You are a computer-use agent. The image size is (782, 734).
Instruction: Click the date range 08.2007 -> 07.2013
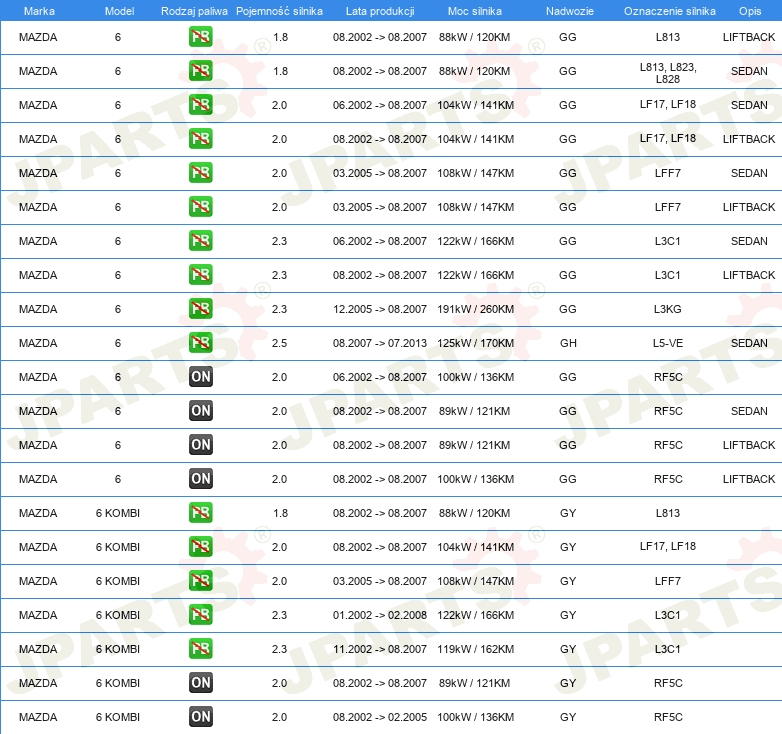point(380,343)
